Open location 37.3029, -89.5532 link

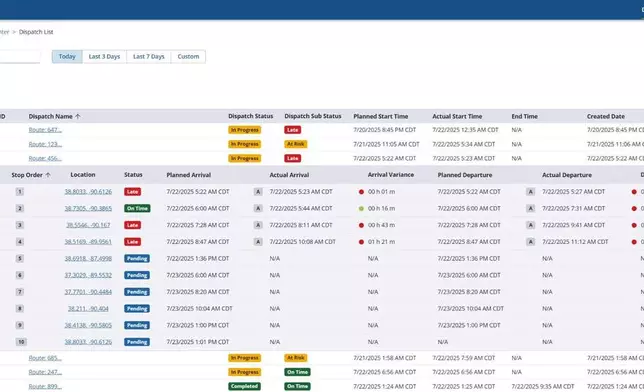pos(88,275)
